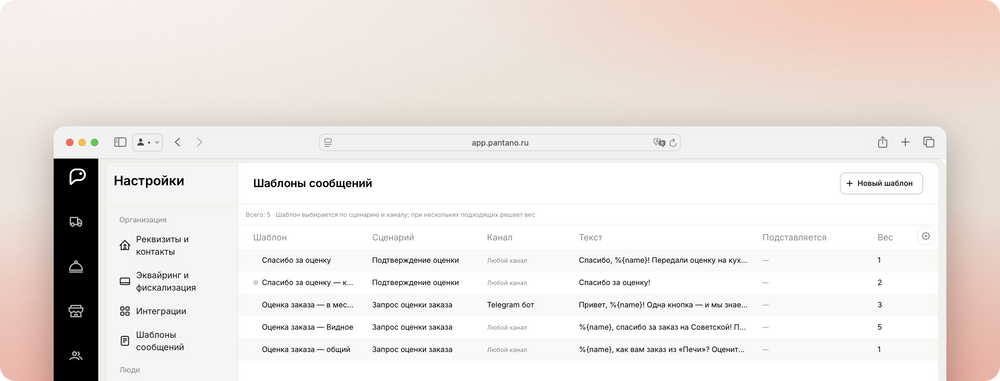Open the template Оценка заказа — в мес…
This screenshot has height=381, width=1000.
pyautogui.click(x=307, y=305)
